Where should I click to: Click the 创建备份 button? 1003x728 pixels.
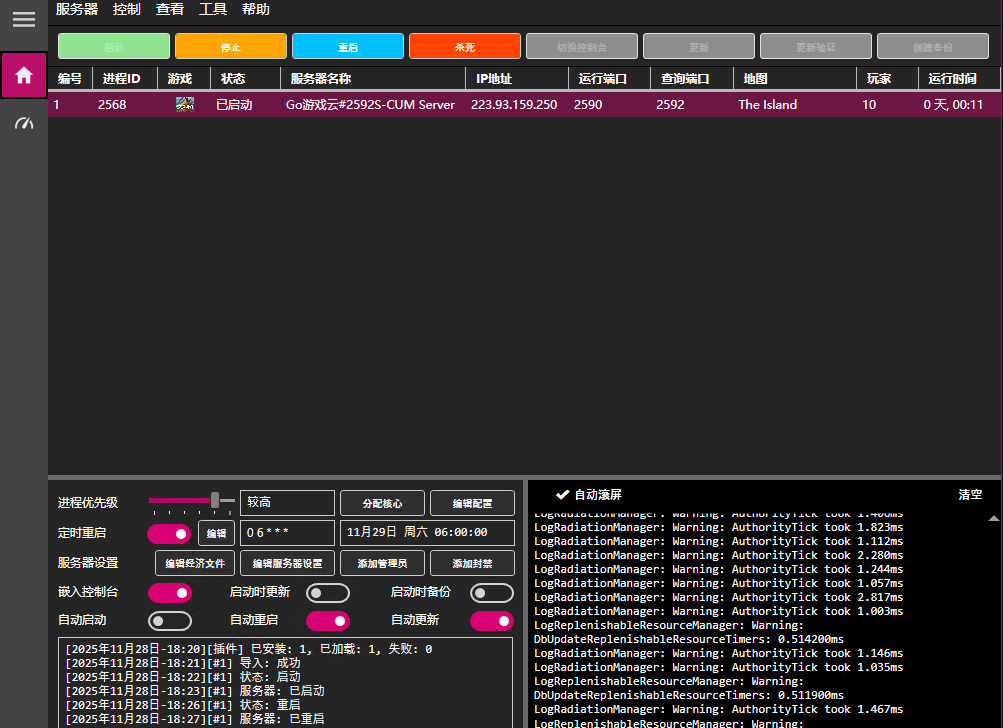click(x=933, y=47)
